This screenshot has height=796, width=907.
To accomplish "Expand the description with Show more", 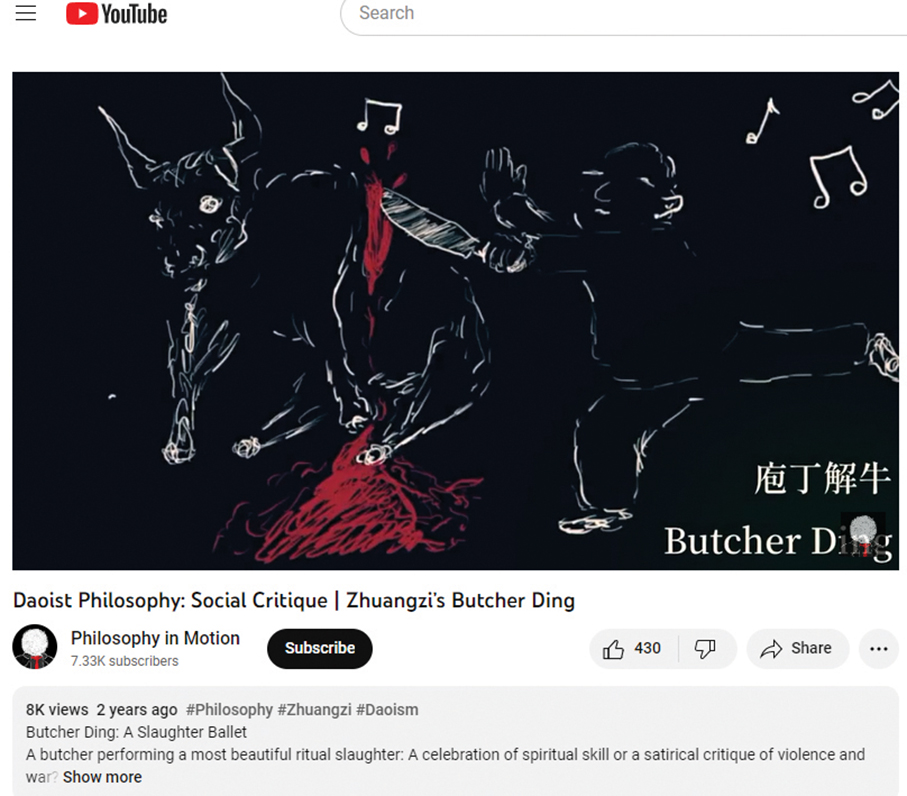I will tap(102, 777).
